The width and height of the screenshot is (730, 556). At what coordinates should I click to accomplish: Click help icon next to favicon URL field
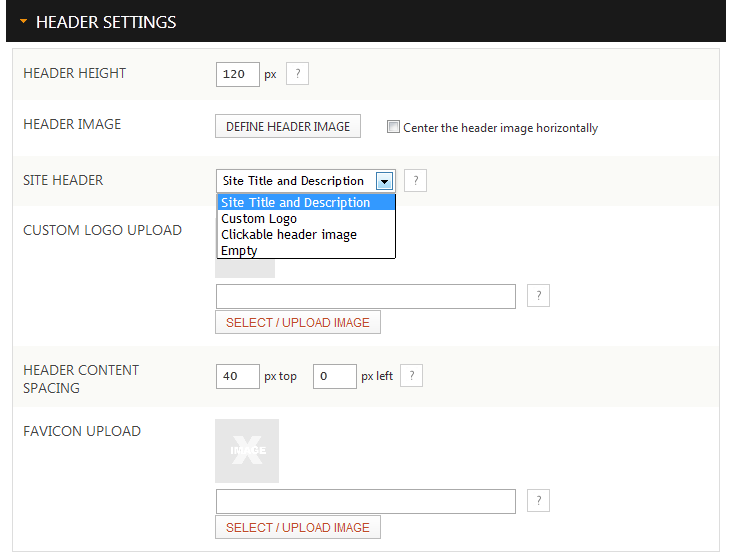pyautogui.click(x=538, y=500)
